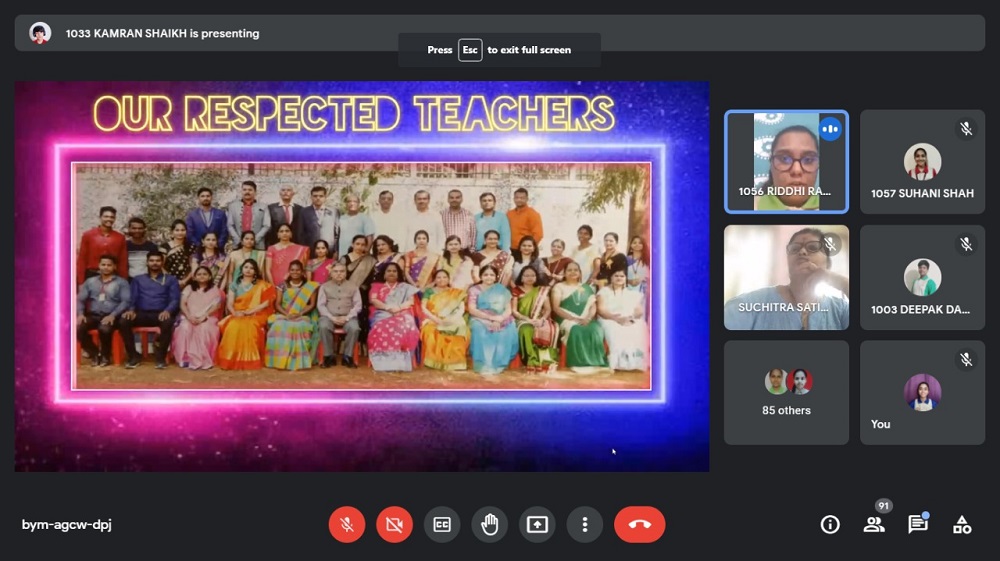
Task: Open the activities panel
Action: 961,524
